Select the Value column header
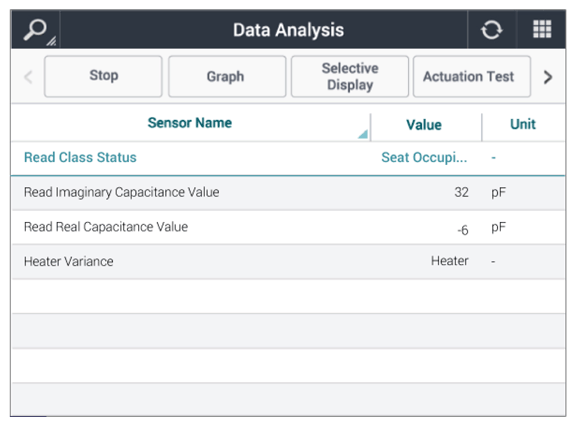 click(x=424, y=125)
